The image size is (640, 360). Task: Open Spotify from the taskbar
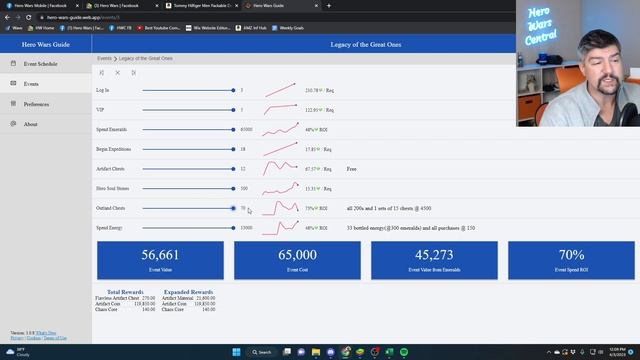pyautogui.click(x=404, y=352)
